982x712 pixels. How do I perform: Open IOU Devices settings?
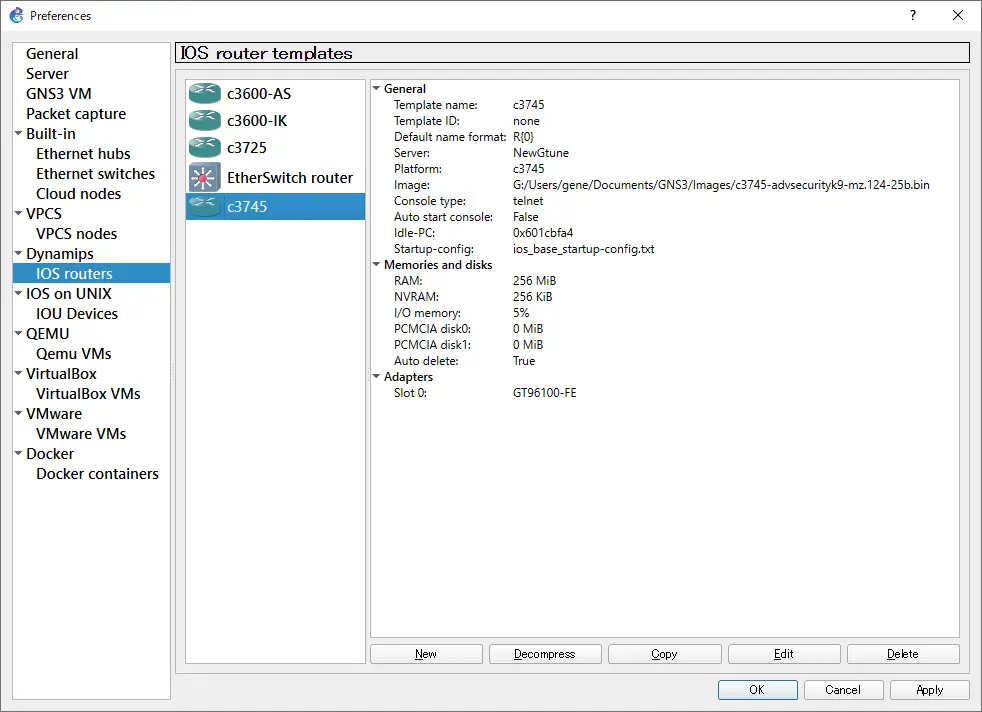(x=77, y=314)
